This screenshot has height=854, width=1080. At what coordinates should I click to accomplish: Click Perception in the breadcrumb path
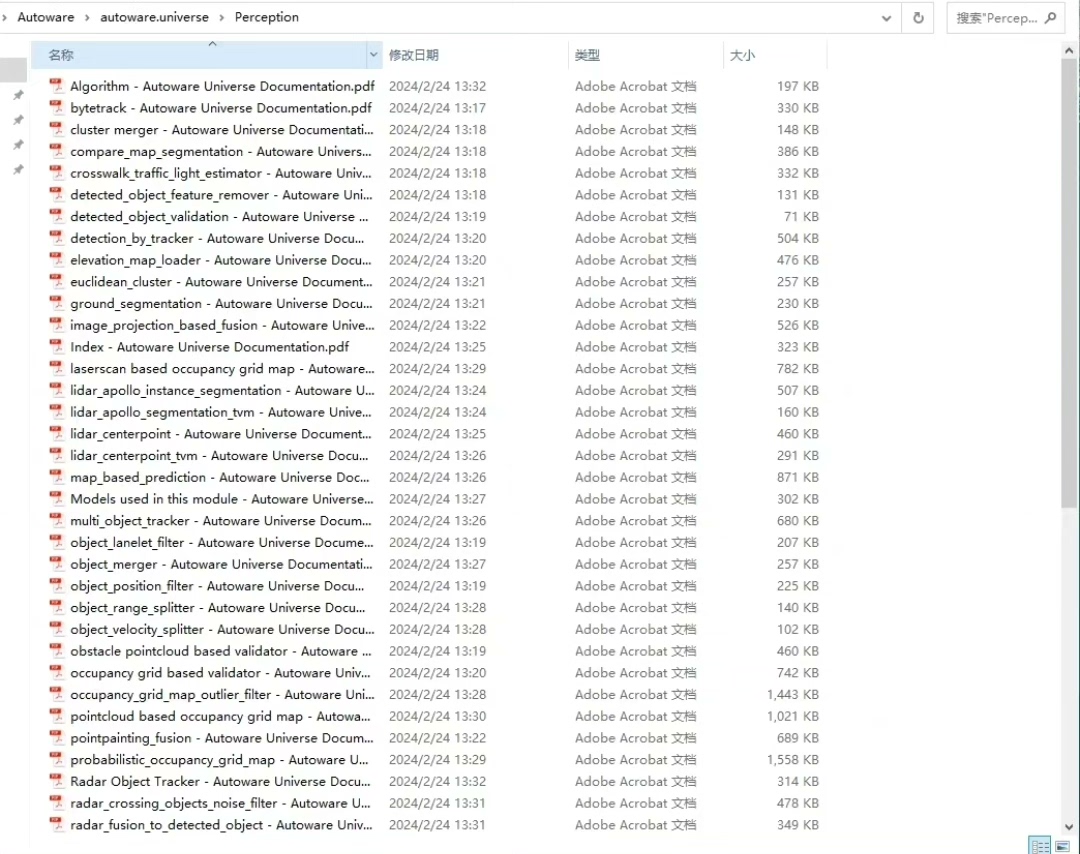pyautogui.click(x=267, y=17)
